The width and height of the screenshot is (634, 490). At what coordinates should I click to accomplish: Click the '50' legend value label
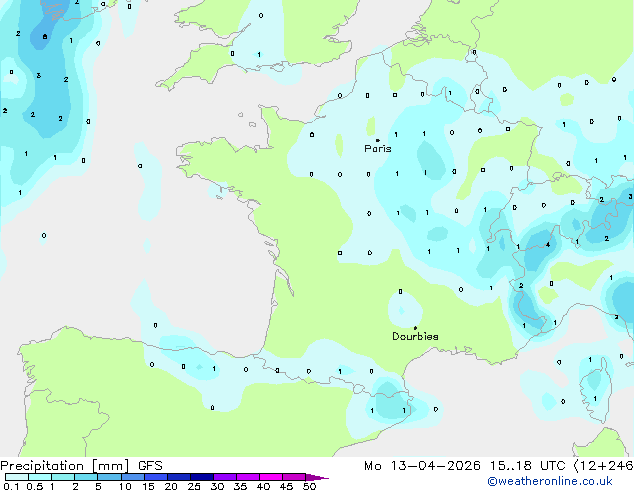pos(309,486)
